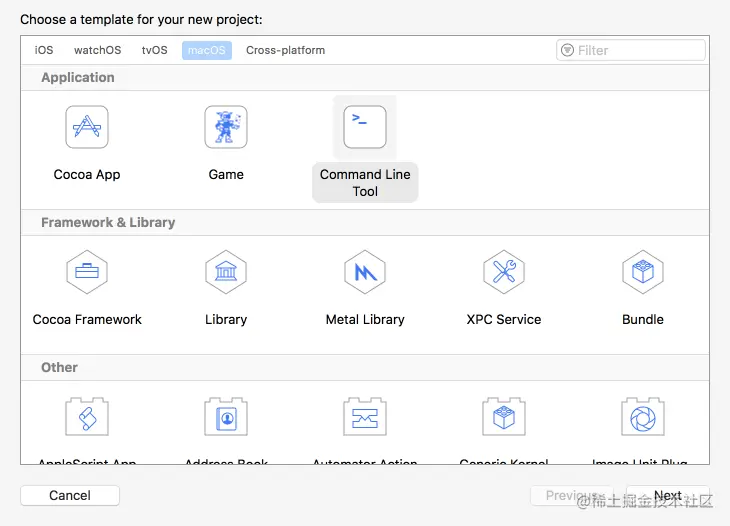Click the "Library" label under Framework section
The image size is (730, 526).
[226, 319]
